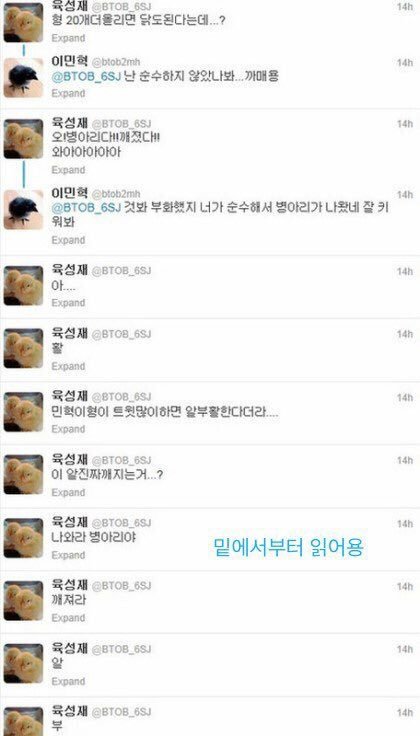Expand the '와아아아아아' tweet

(x=68, y=169)
